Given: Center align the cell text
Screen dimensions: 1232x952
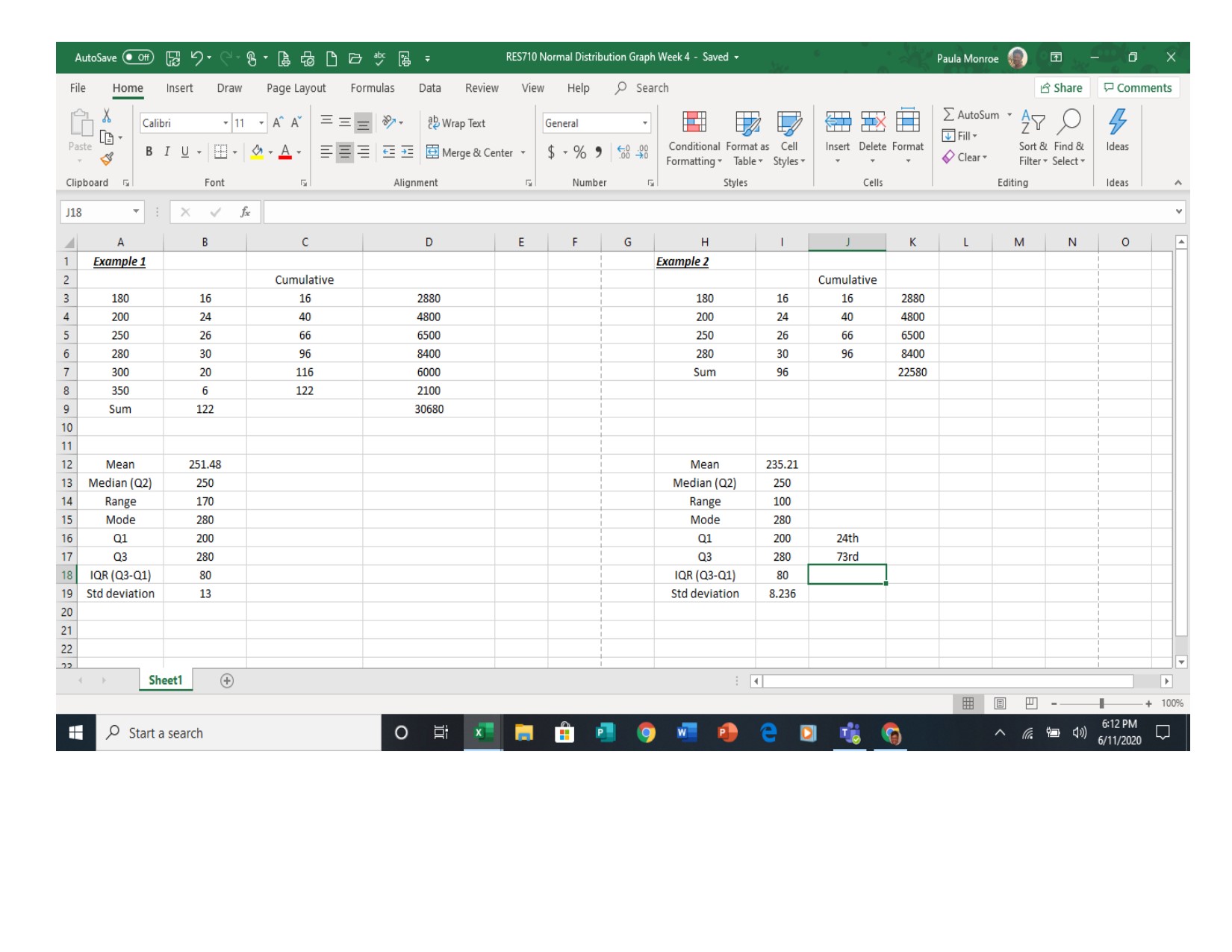Looking at the screenshot, I should (x=344, y=152).
